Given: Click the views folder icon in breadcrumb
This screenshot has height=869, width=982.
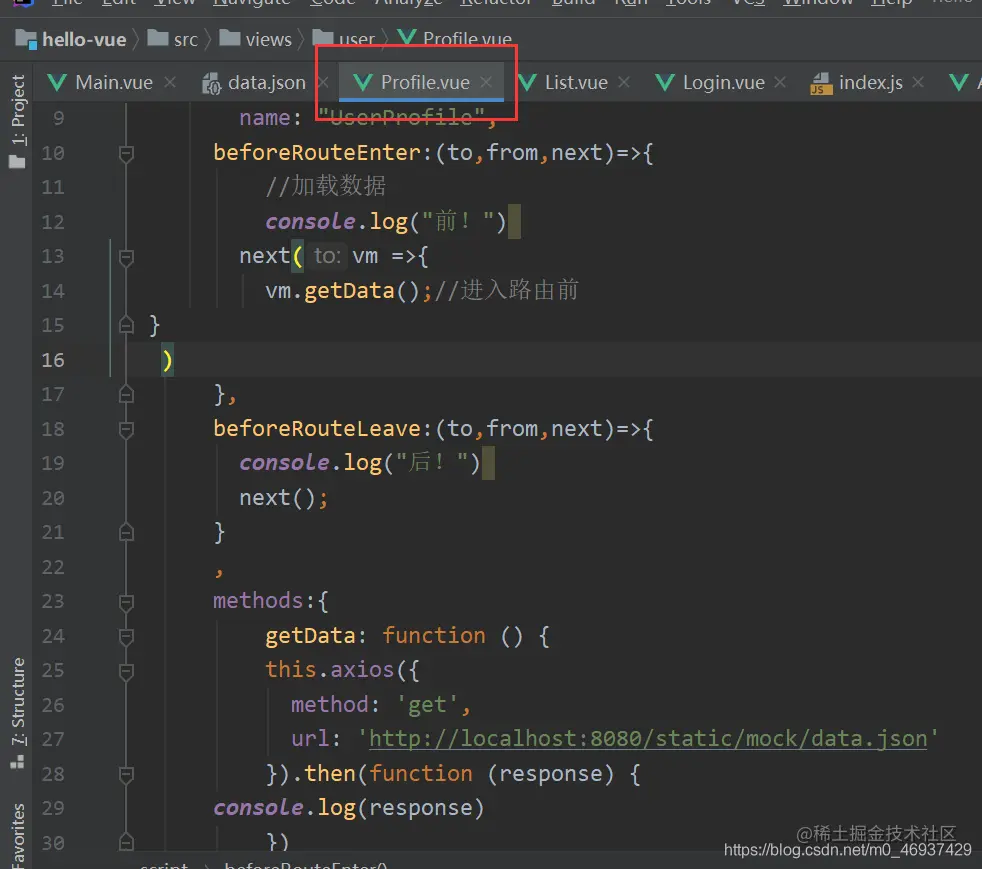Looking at the screenshot, I should [x=229, y=39].
